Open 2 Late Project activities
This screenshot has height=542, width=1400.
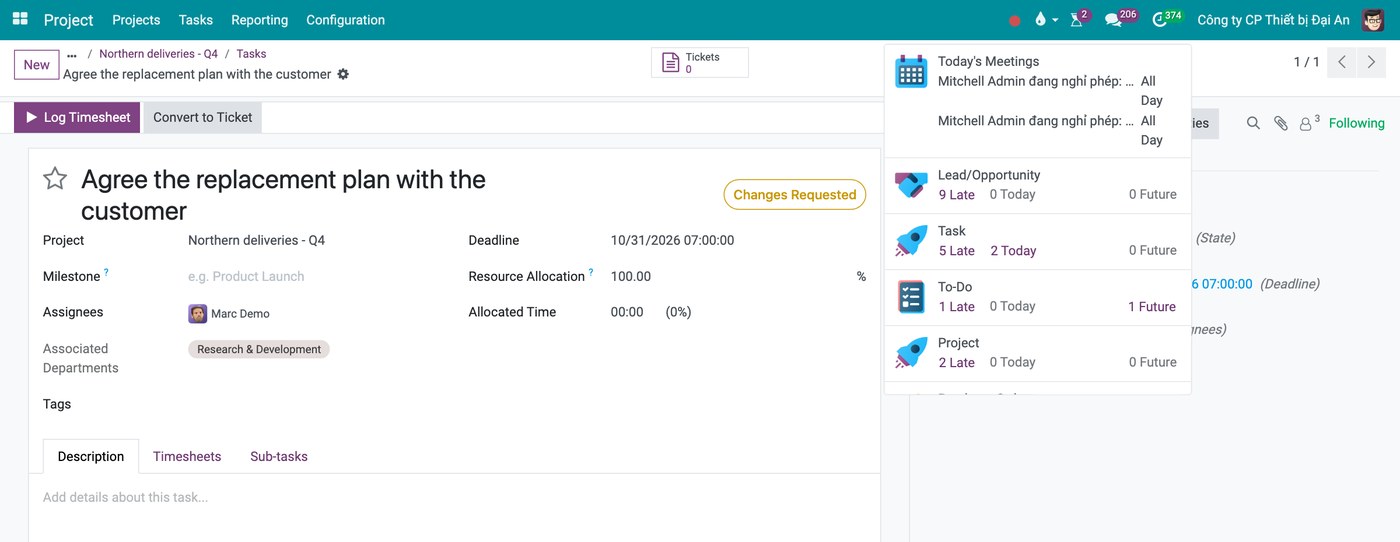click(957, 363)
